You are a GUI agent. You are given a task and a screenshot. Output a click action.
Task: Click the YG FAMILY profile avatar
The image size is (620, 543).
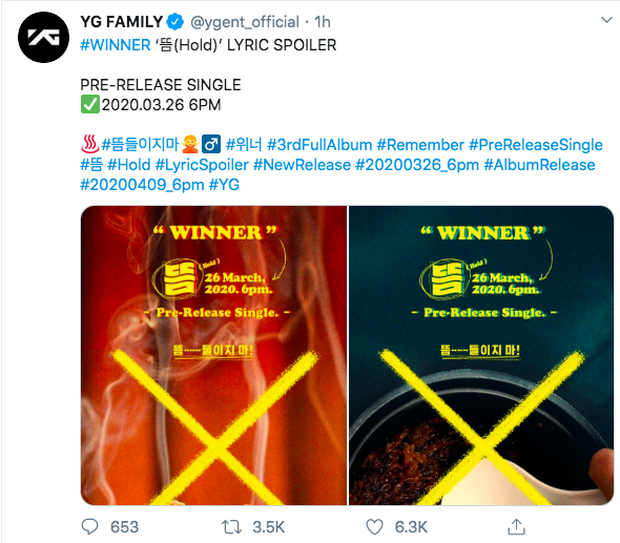click(x=43, y=37)
